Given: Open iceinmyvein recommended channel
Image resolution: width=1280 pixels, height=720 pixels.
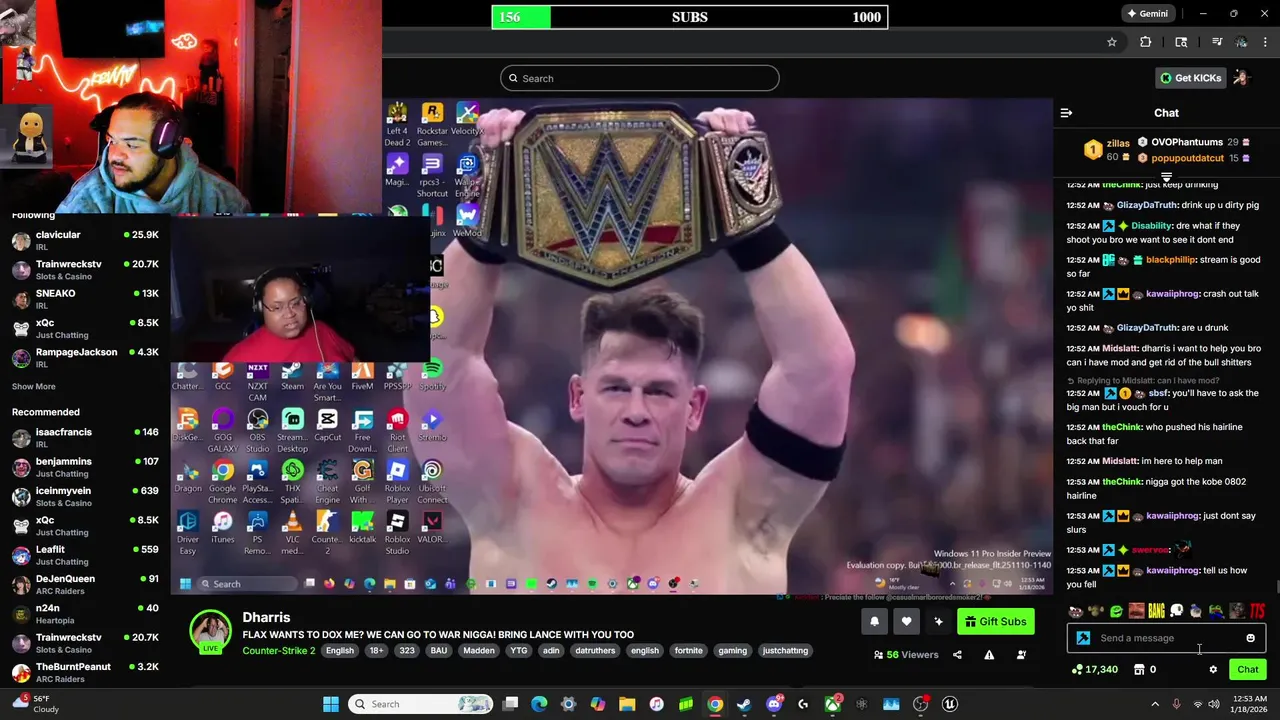Looking at the screenshot, I should pos(85,496).
